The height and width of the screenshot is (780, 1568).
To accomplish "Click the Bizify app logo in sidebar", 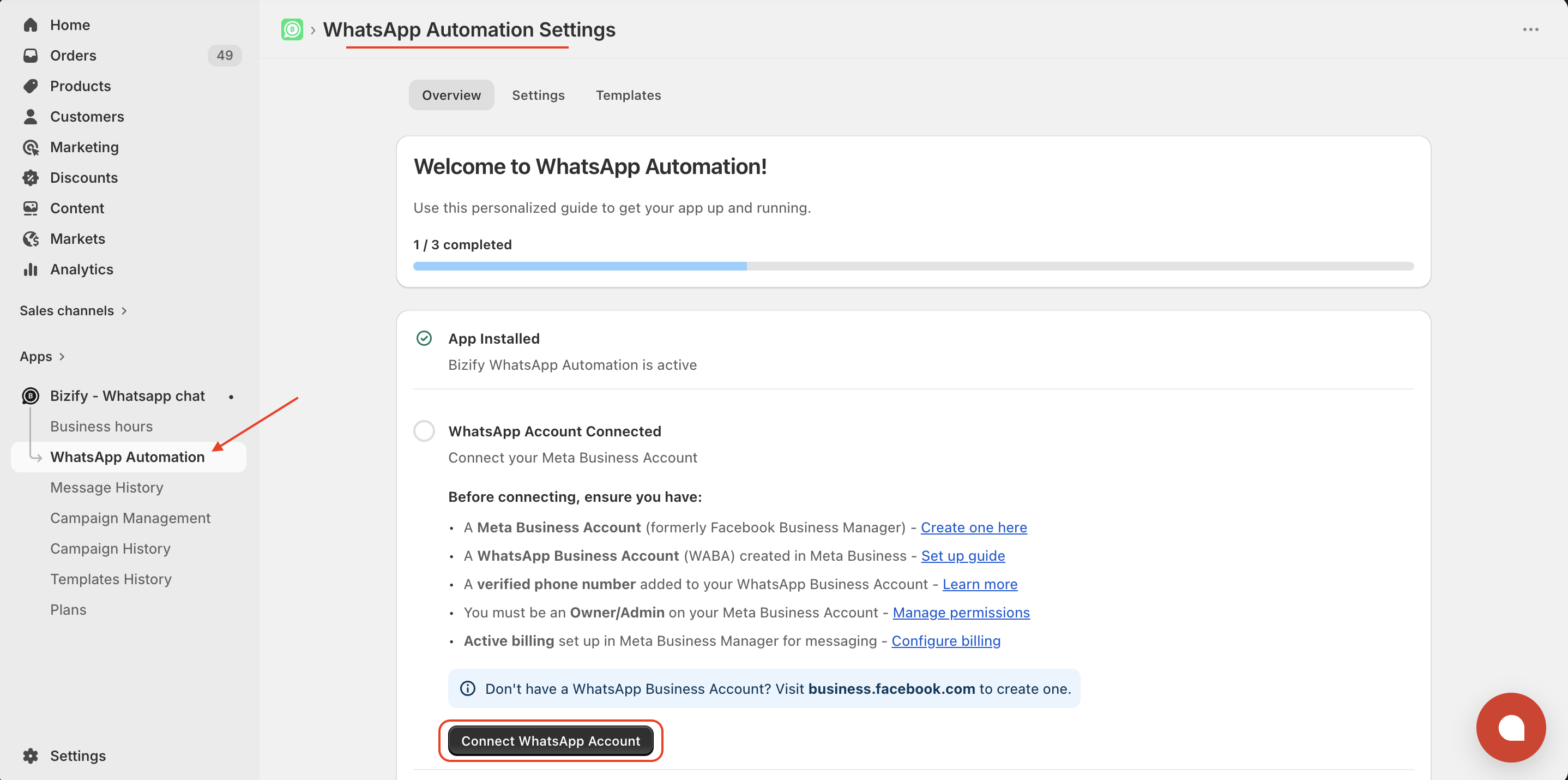I will (31, 396).
